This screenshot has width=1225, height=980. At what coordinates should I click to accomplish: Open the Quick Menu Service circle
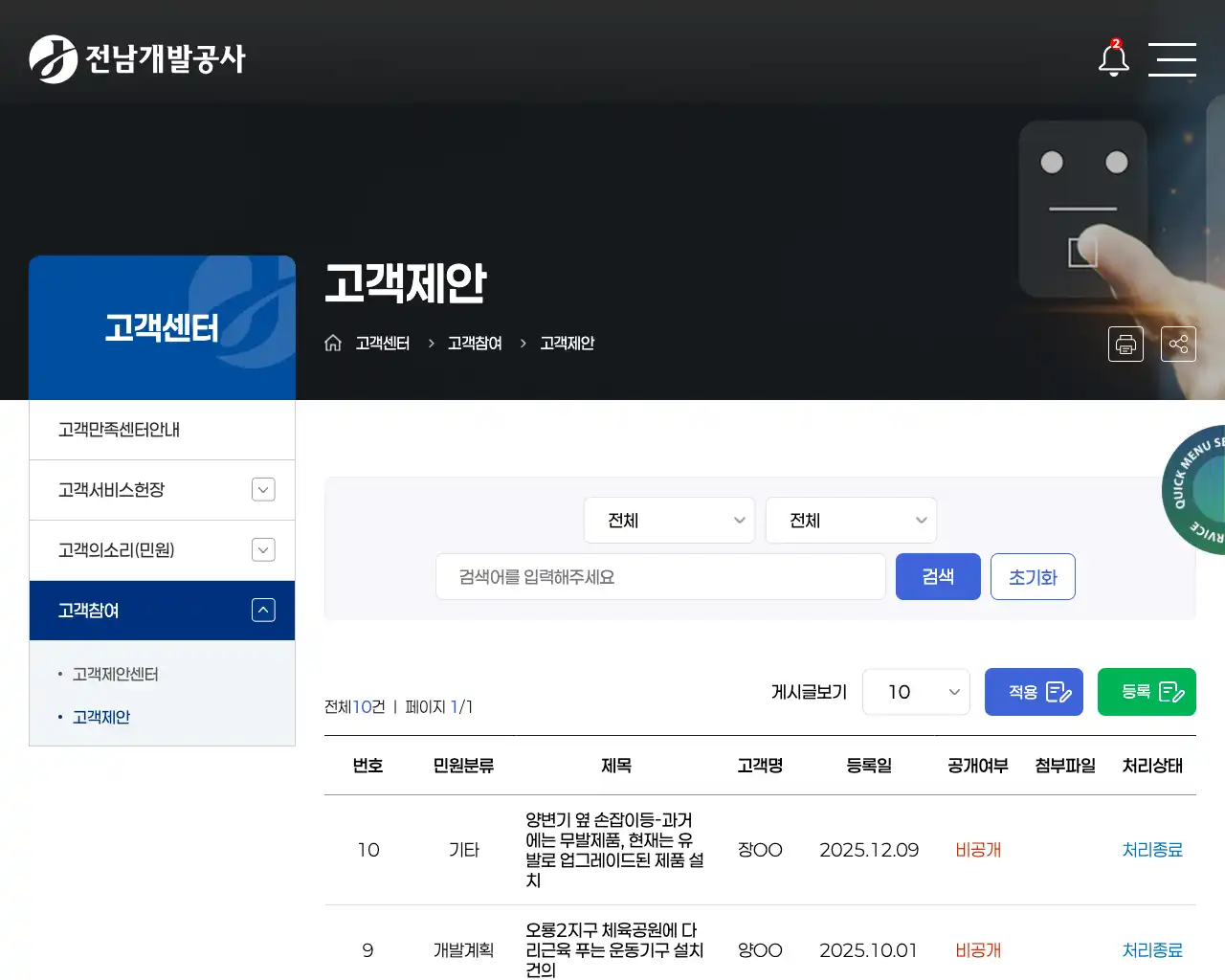coord(1194,489)
